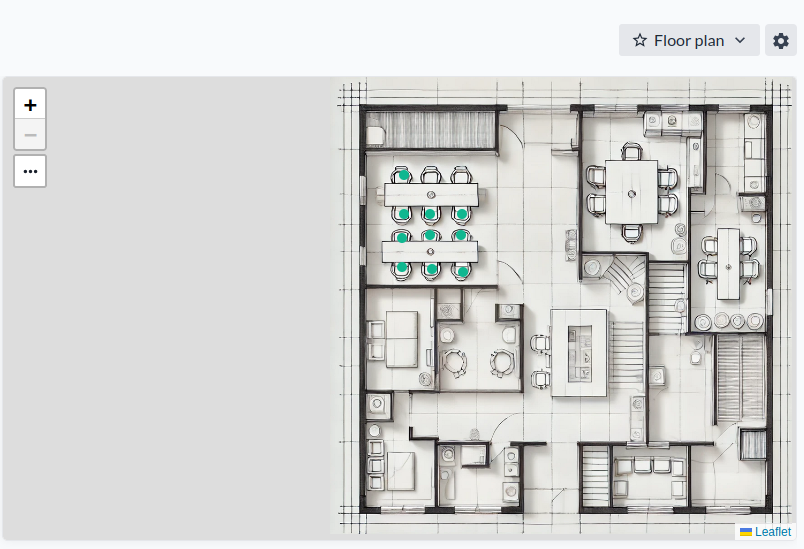Click the kitchen island in the plan center

click(x=580, y=350)
